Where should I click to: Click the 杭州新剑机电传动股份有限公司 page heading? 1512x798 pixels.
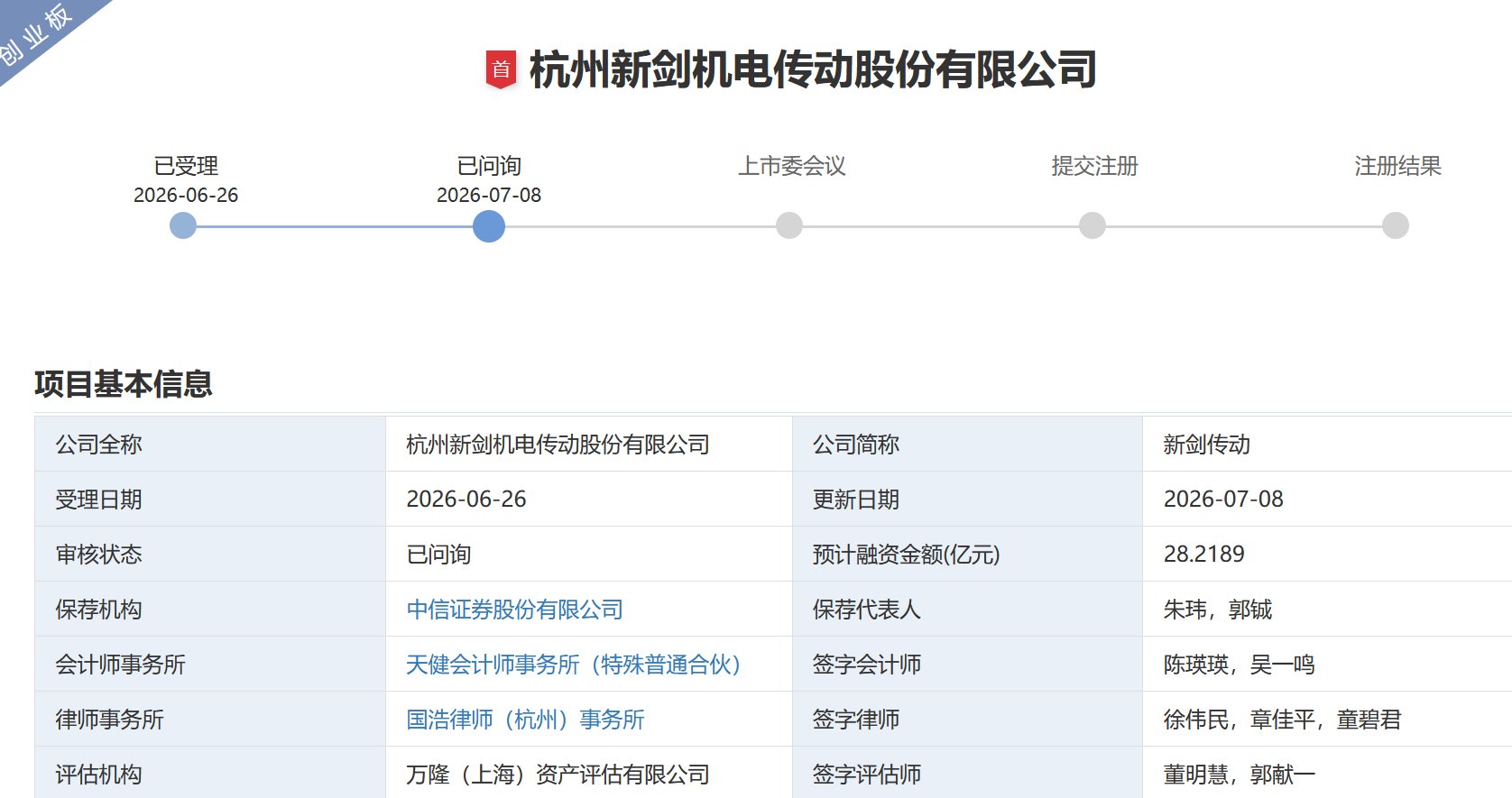tap(813, 69)
